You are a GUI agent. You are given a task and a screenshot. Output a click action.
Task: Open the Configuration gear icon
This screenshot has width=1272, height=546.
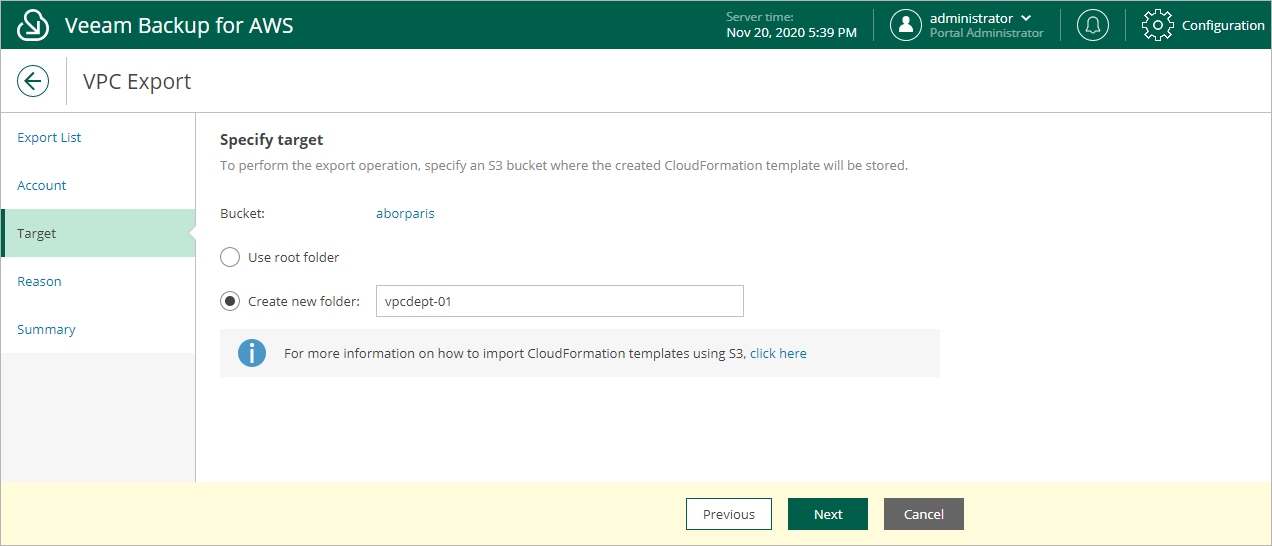click(1157, 25)
